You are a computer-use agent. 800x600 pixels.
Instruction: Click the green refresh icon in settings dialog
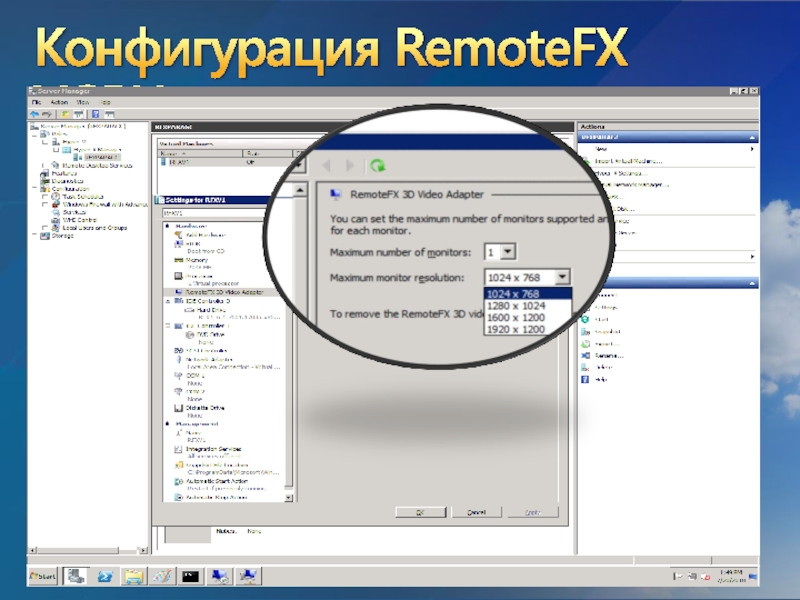(x=378, y=165)
